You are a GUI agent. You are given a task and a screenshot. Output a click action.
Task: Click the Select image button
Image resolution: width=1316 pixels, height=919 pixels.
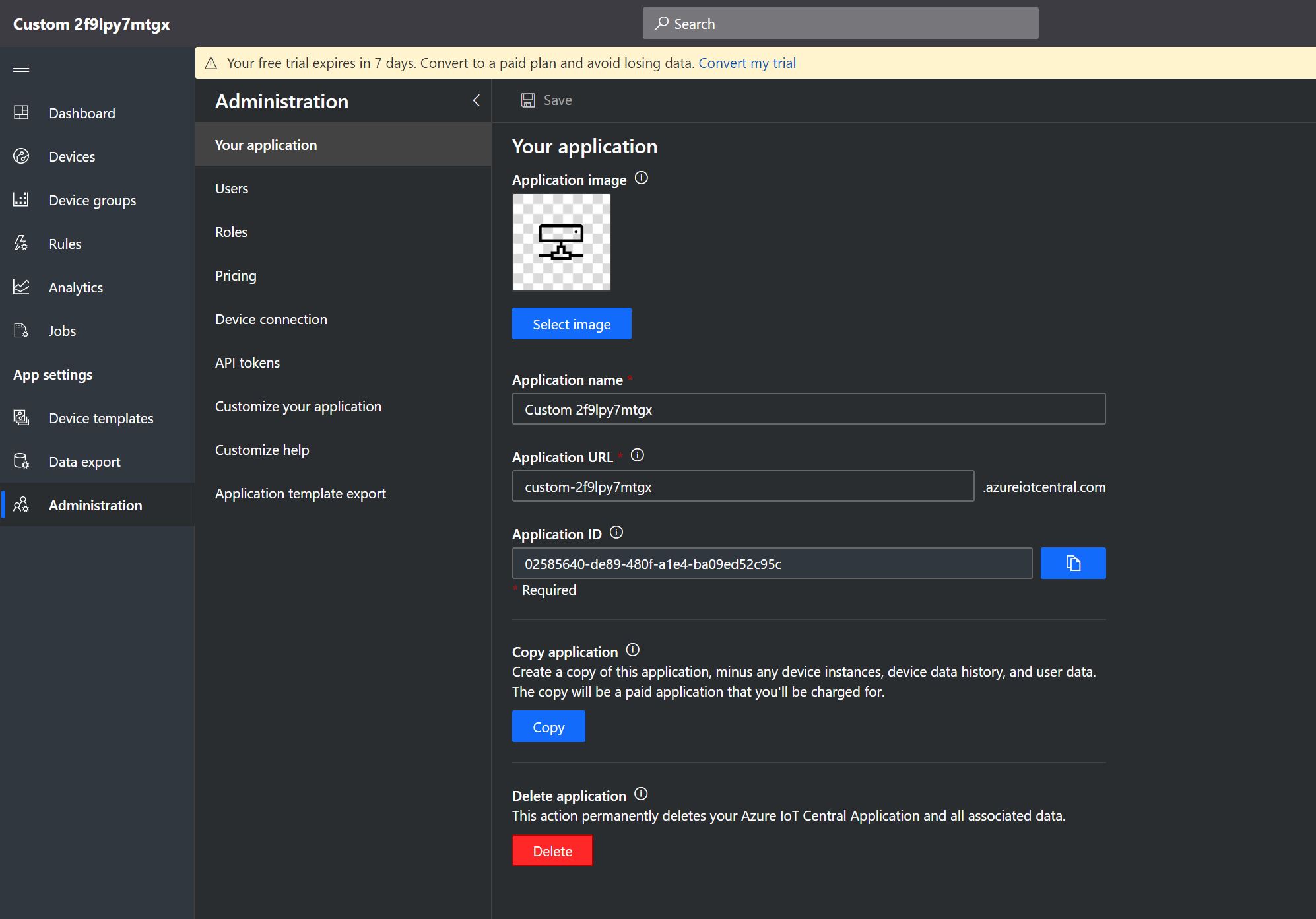tap(571, 324)
